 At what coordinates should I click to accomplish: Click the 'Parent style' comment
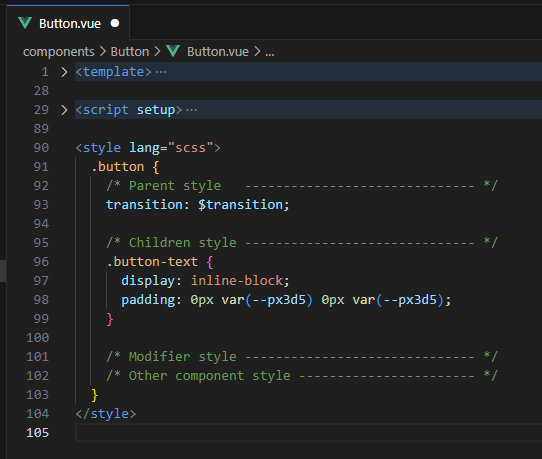(175, 186)
